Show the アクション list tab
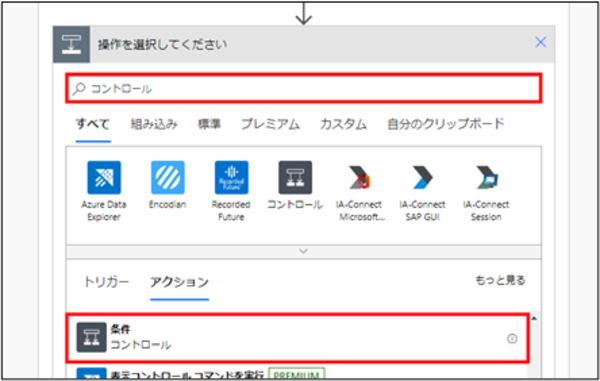Viewport: 600px width, 381px height. pos(179,282)
